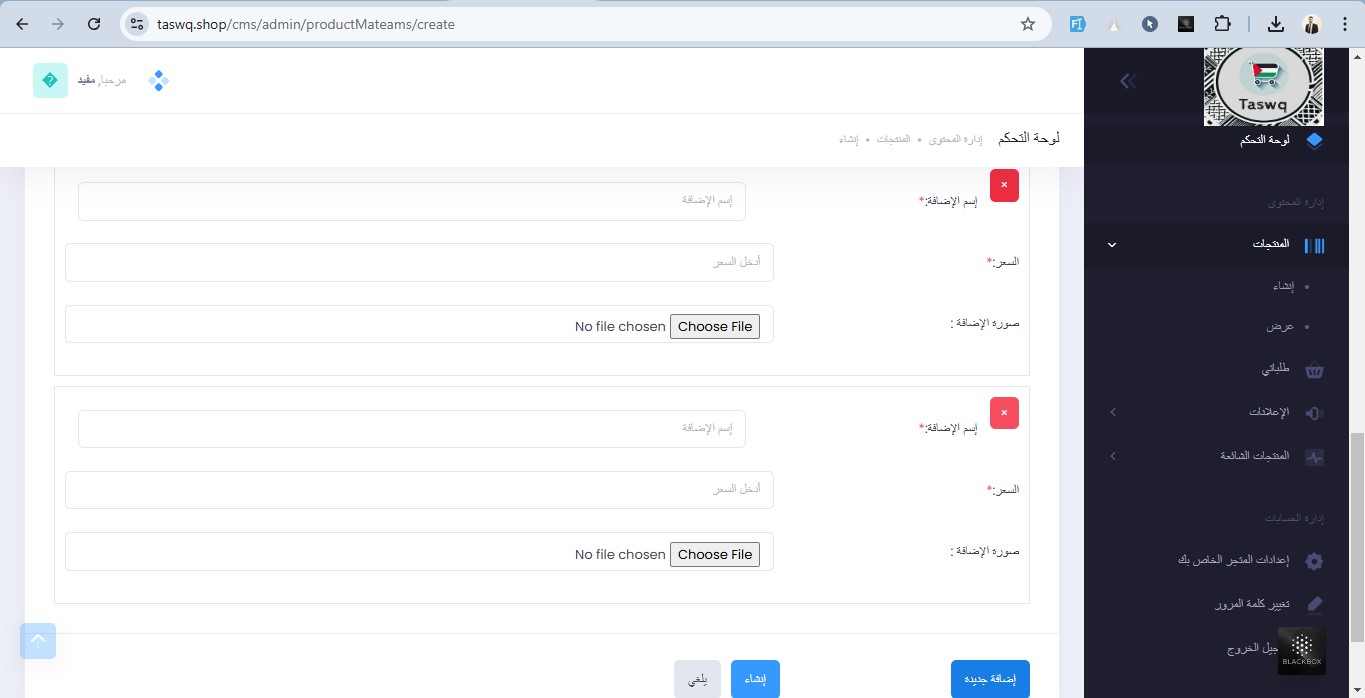Click the scroll-to-top arrow button

pyautogui.click(x=38, y=641)
